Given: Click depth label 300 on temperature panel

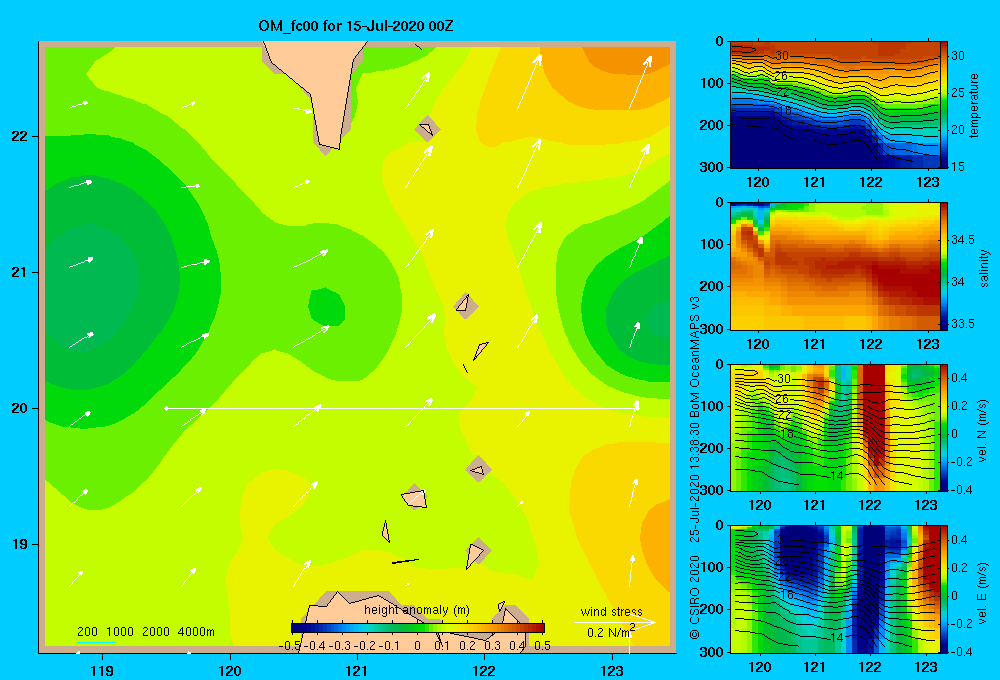Looking at the screenshot, I should [x=714, y=166].
